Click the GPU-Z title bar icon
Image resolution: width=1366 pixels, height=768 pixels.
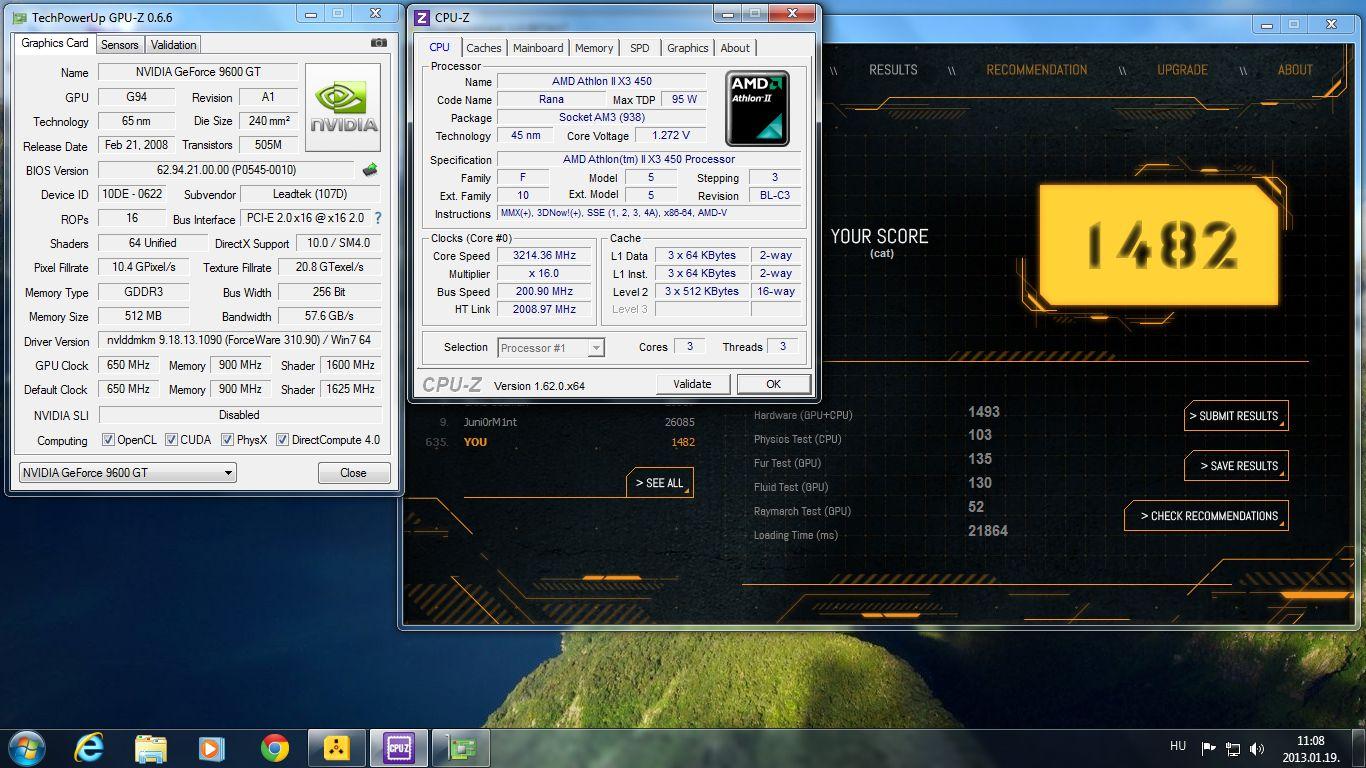(19, 17)
